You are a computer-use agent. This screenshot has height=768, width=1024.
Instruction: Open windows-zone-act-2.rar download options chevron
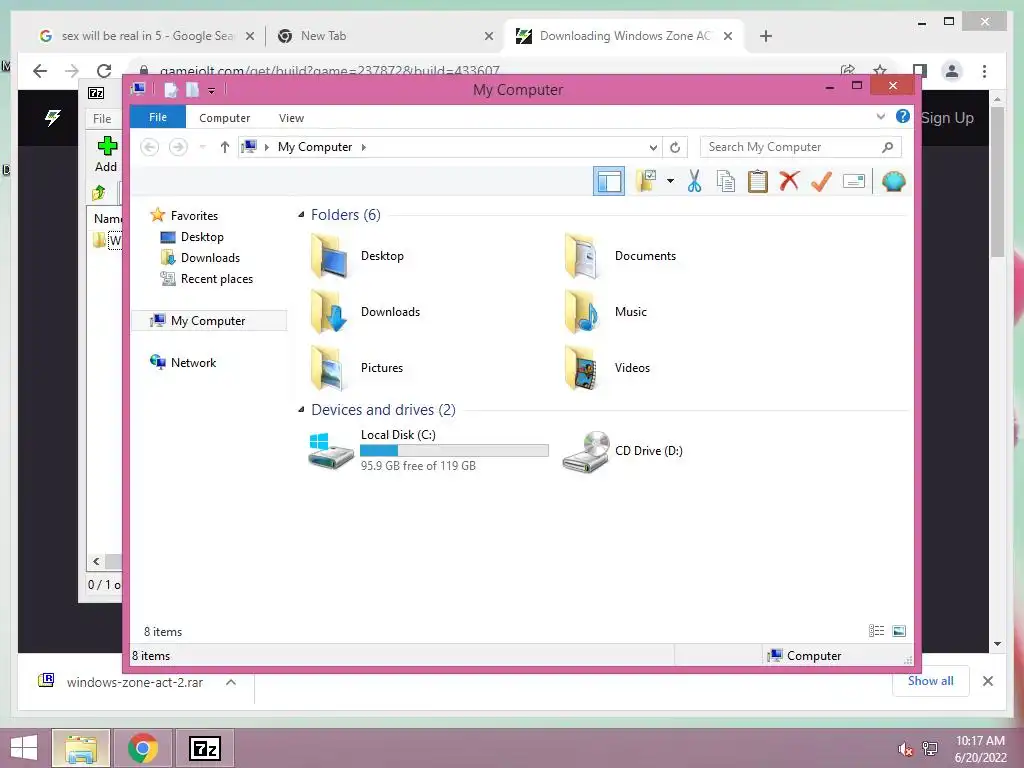[231, 682]
